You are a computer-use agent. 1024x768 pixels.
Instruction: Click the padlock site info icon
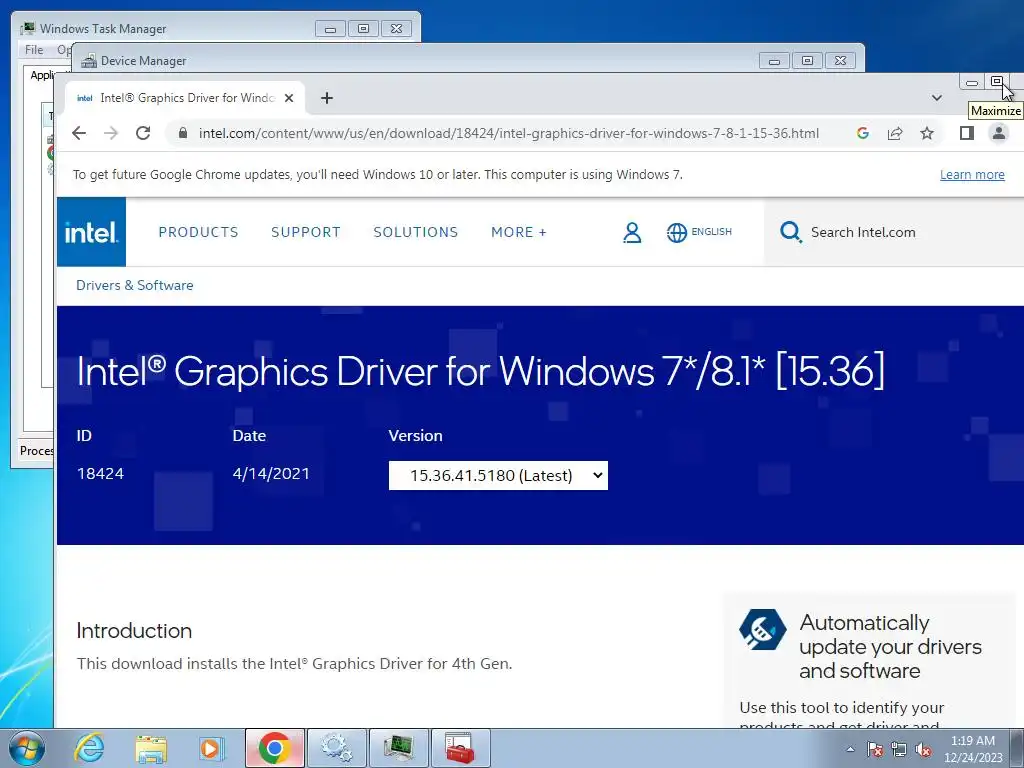point(183,133)
